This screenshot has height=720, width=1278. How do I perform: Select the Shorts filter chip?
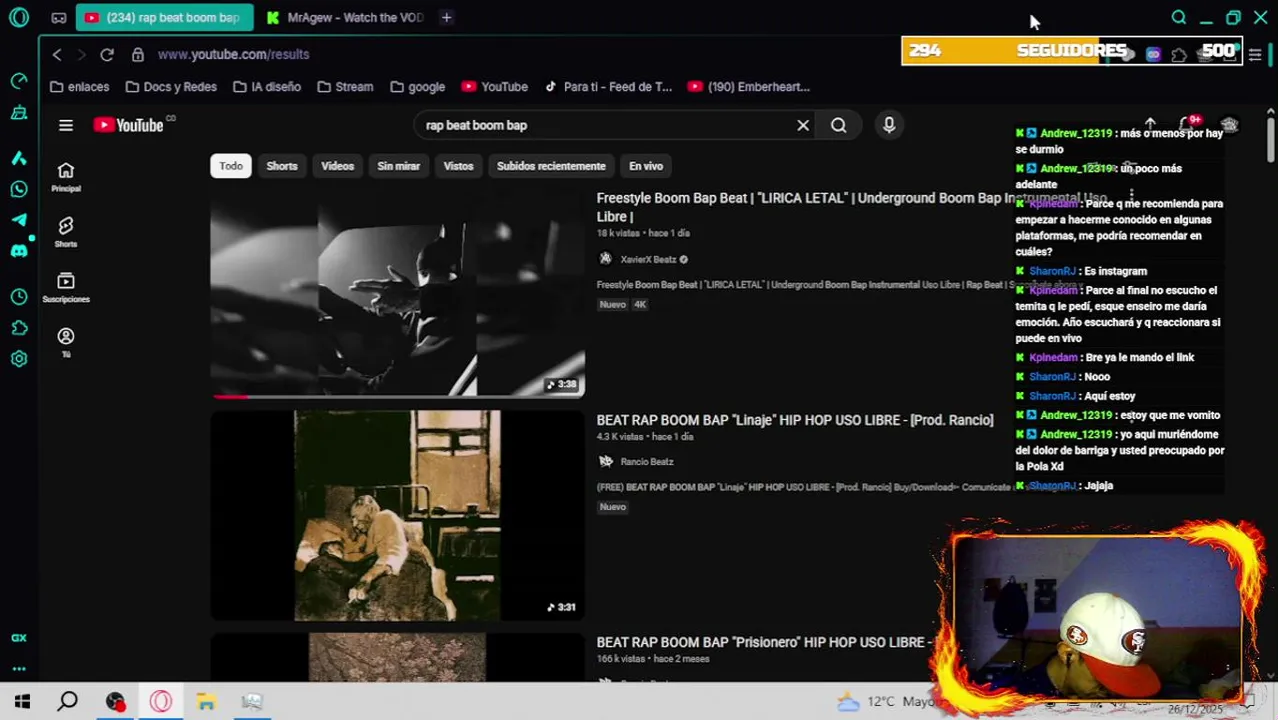click(282, 166)
